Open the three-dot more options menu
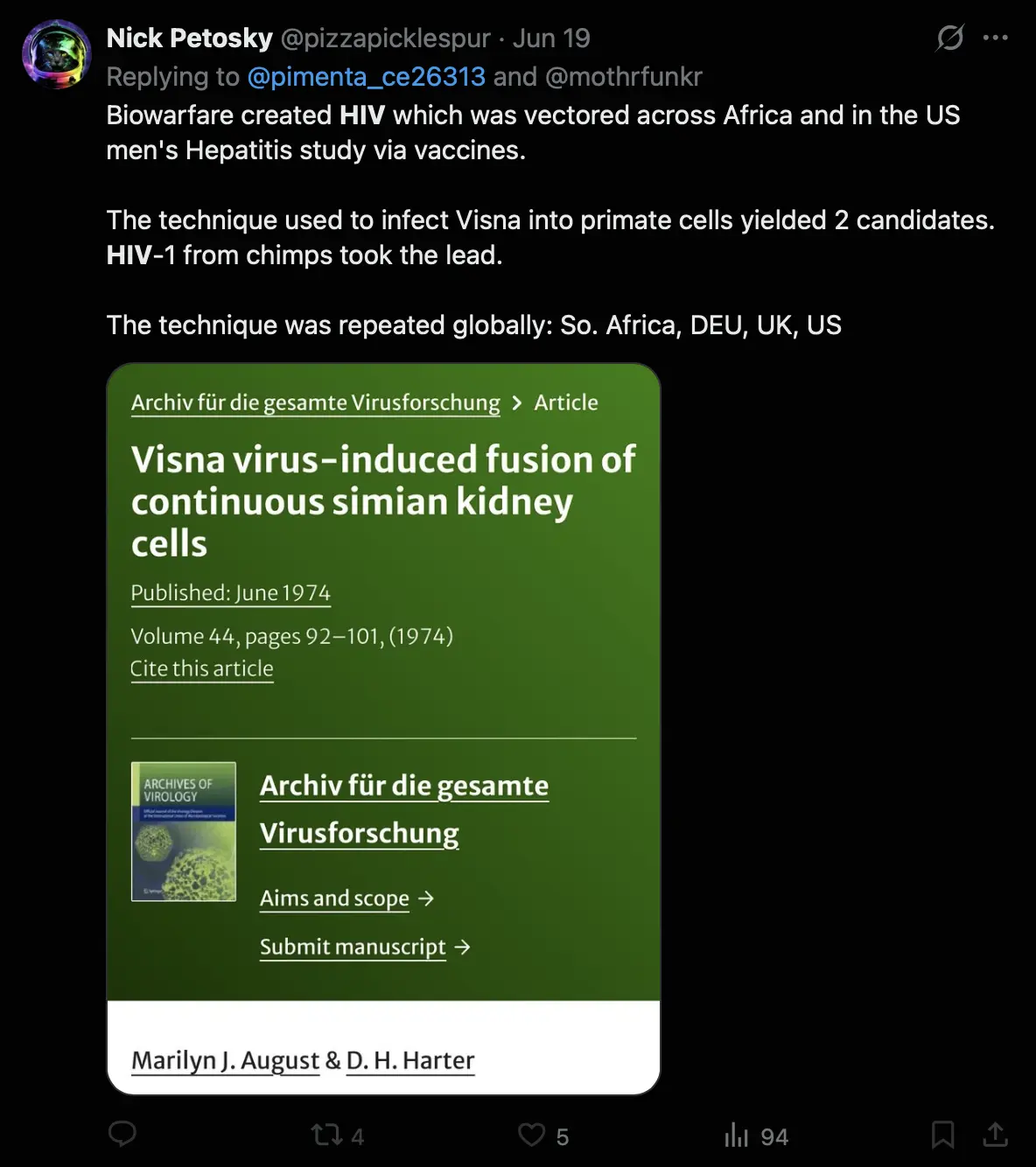 [996, 38]
